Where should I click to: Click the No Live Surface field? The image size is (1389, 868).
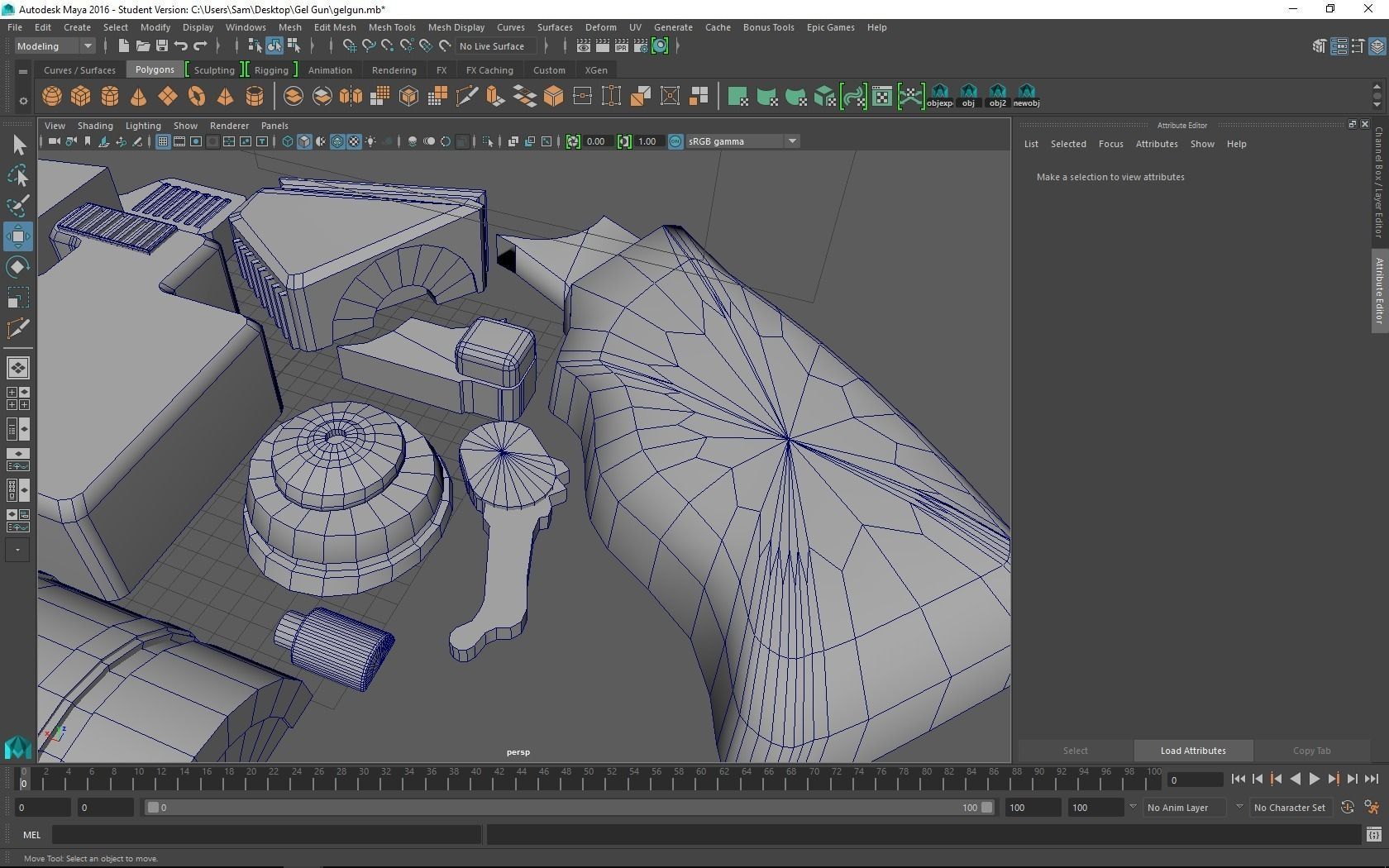click(495, 46)
